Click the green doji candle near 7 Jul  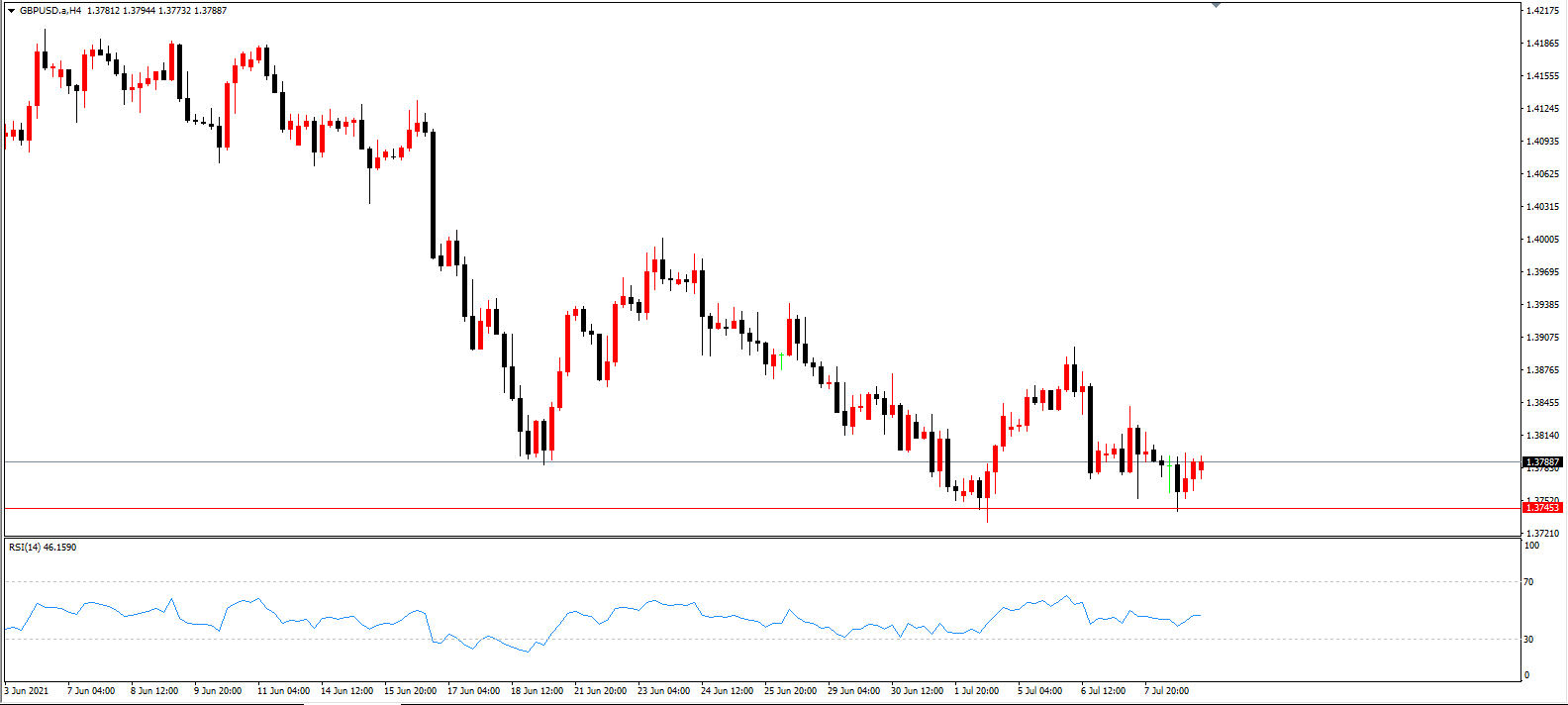(x=1169, y=464)
